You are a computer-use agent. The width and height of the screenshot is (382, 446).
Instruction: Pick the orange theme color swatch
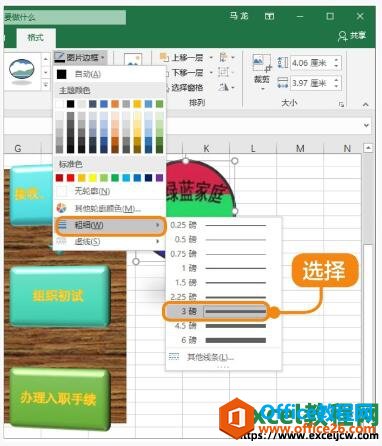pyautogui.click(x=115, y=104)
